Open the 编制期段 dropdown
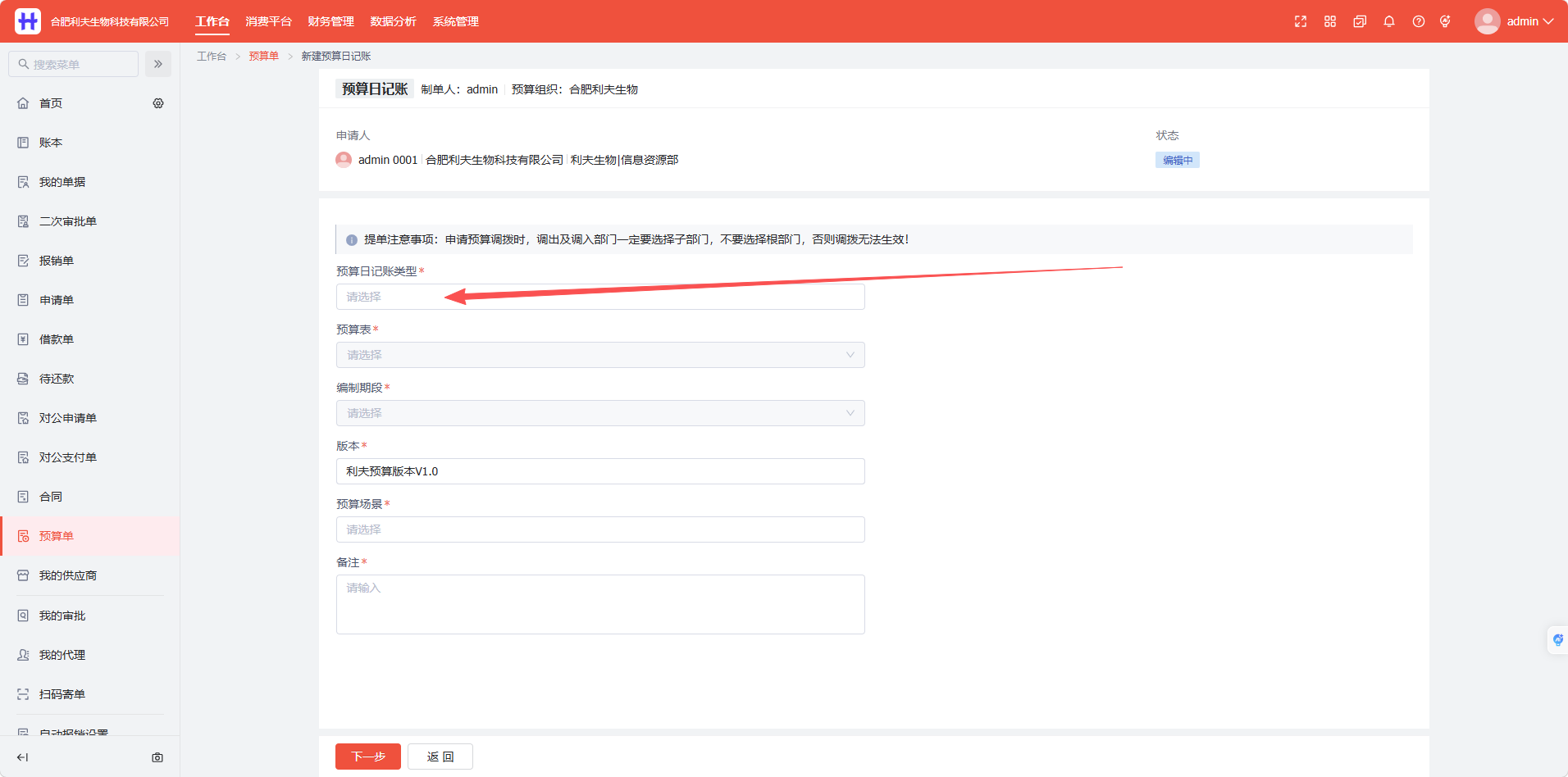The width and height of the screenshot is (1568, 777). [600, 413]
